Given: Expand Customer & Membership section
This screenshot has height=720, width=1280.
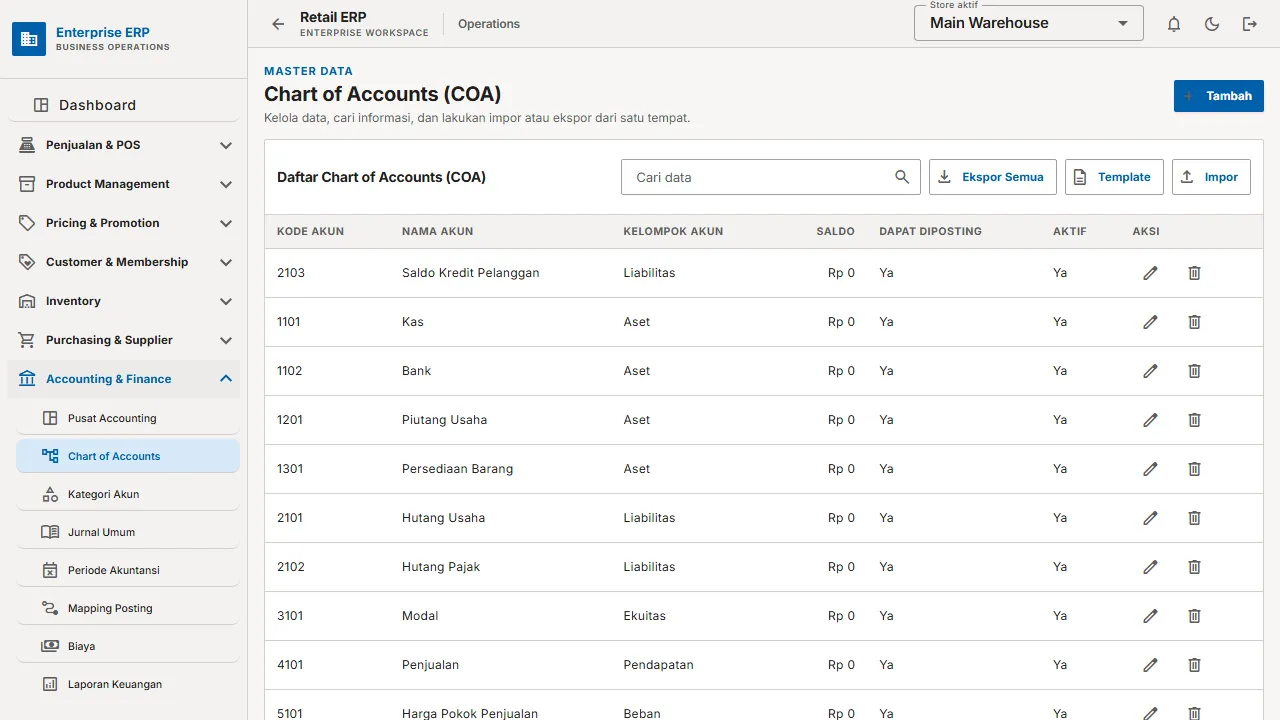Looking at the screenshot, I should coord(124,262).
